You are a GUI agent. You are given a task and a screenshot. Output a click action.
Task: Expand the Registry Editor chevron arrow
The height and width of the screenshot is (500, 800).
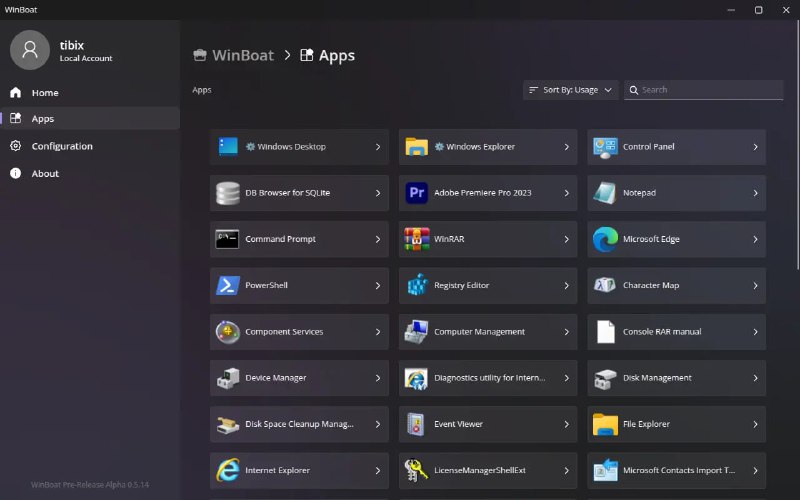tap(567, 286)
